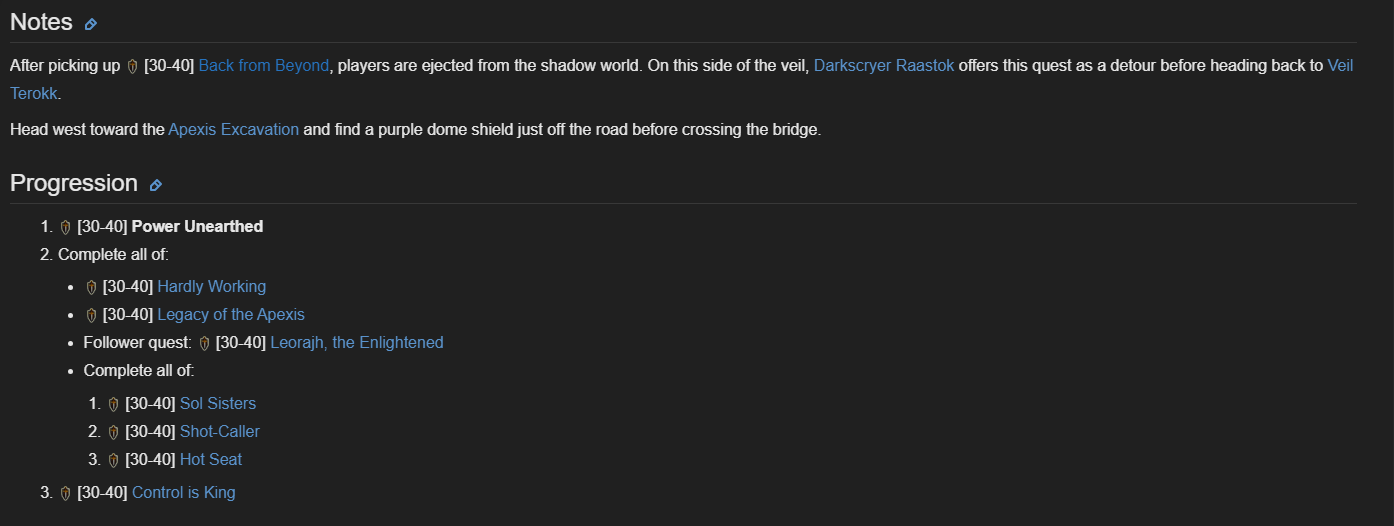Click the quest icon before Shot-Caller
Image resolution: width=1394 pixels, height=526 pixels.
[113, 432]
